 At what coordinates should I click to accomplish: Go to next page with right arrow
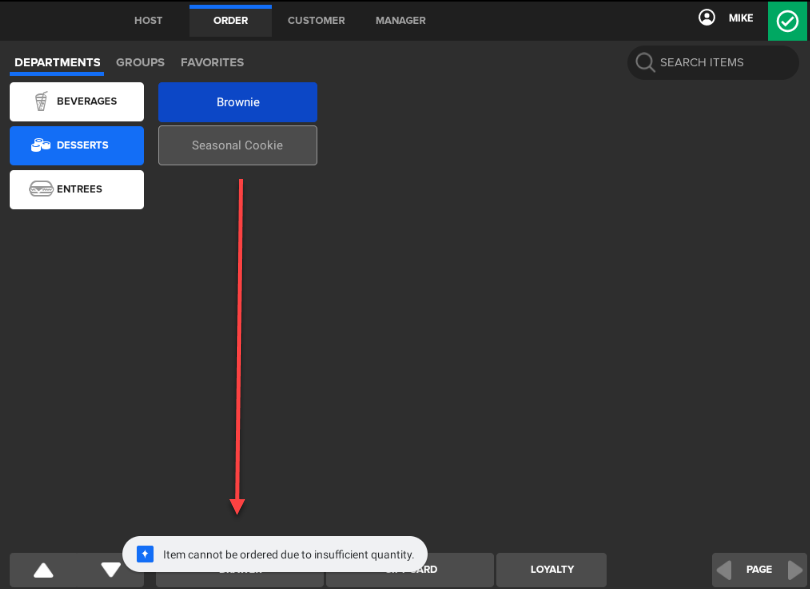click(x=795, y=570)
